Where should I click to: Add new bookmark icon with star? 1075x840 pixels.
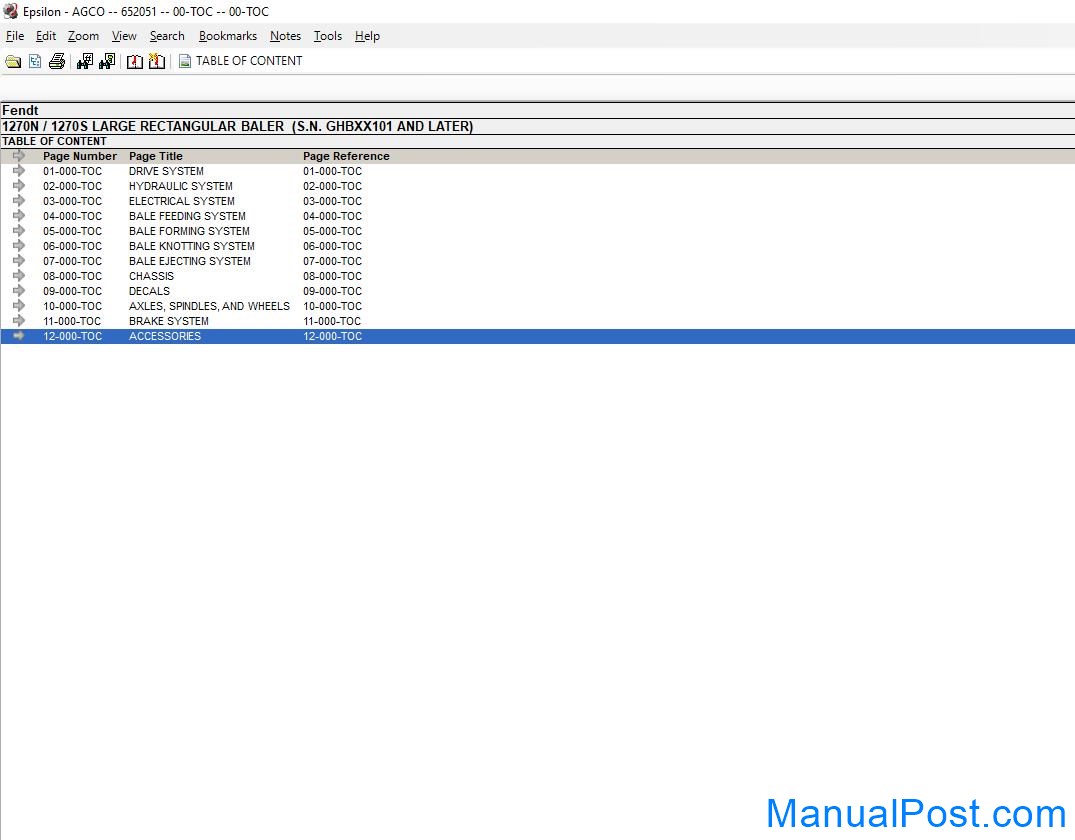157,62
